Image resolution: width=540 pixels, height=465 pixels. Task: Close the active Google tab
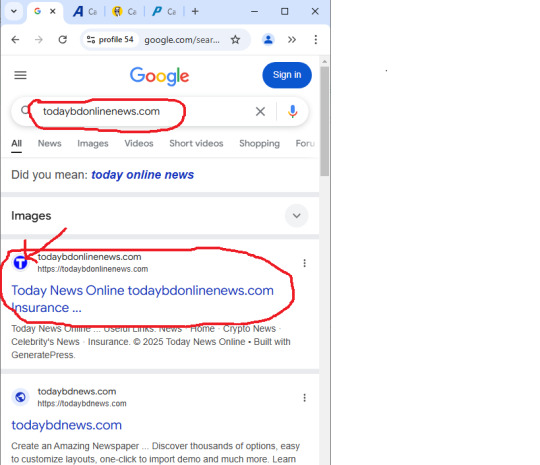tap(53, 11)
